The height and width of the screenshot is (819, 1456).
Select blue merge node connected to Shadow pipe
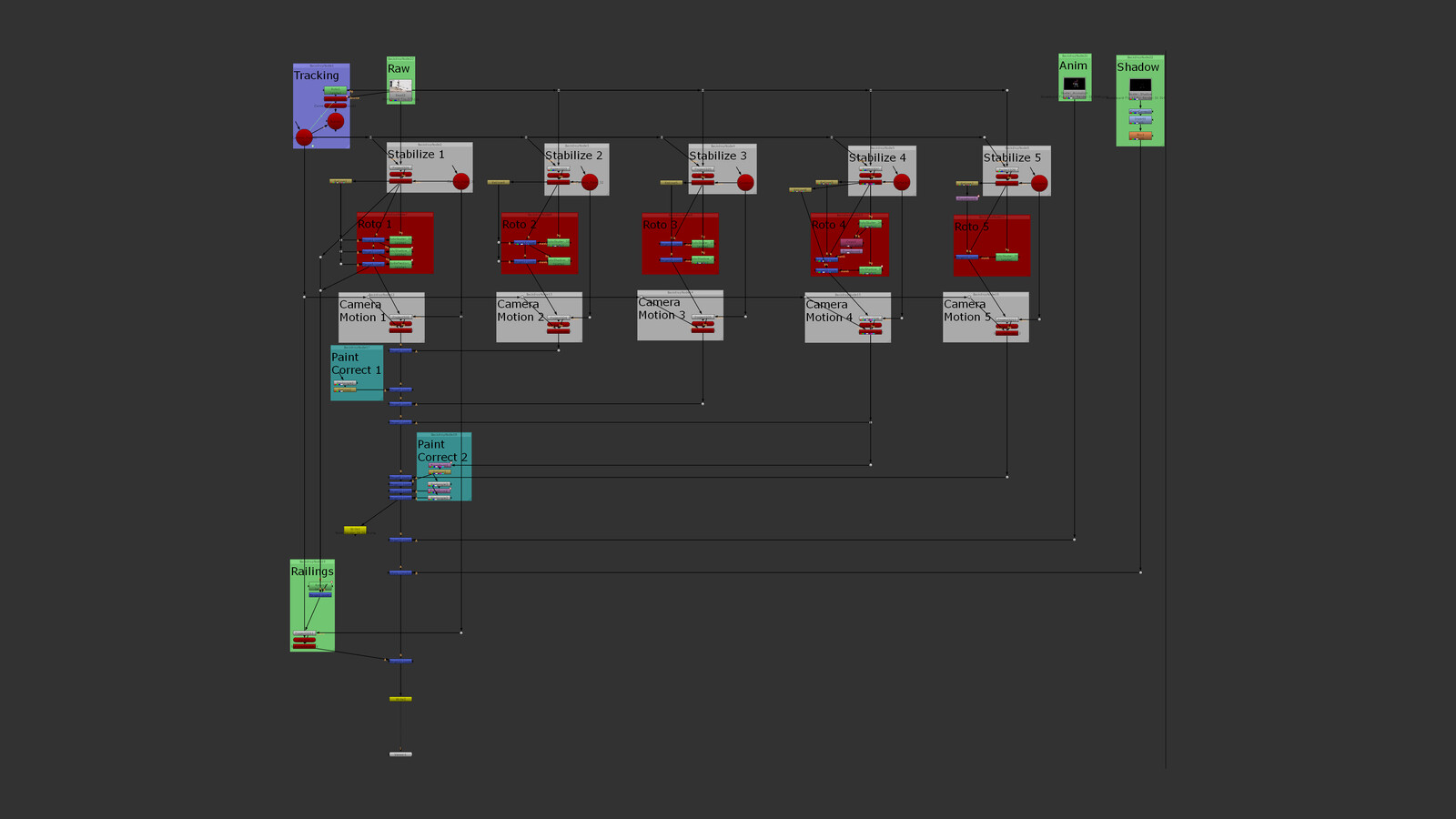click(400, 572)
